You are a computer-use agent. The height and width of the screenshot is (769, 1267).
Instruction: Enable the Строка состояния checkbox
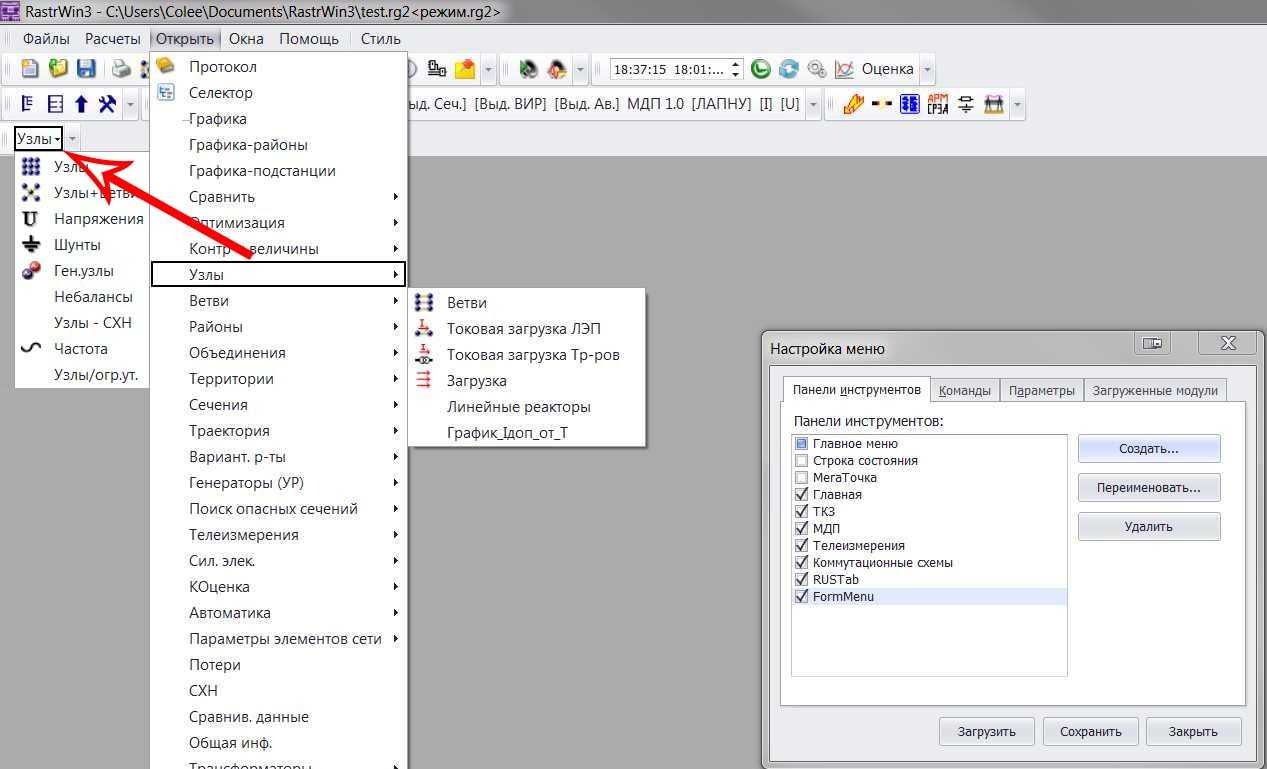[801, 461]
